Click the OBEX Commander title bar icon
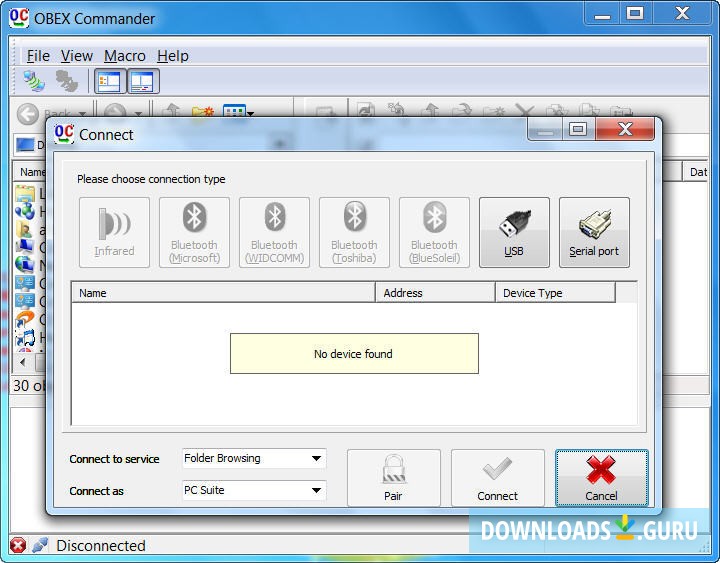 19,18
